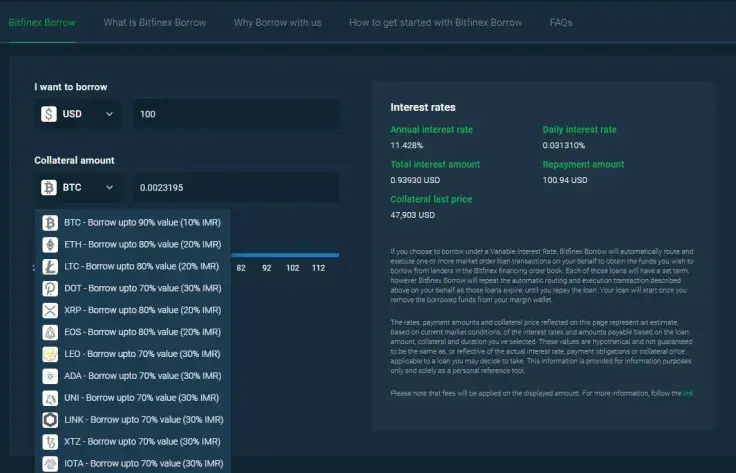Open the What is Bitfinex Borrow tab
Viewport: 736px width, 473px height.
click(155, 23)
